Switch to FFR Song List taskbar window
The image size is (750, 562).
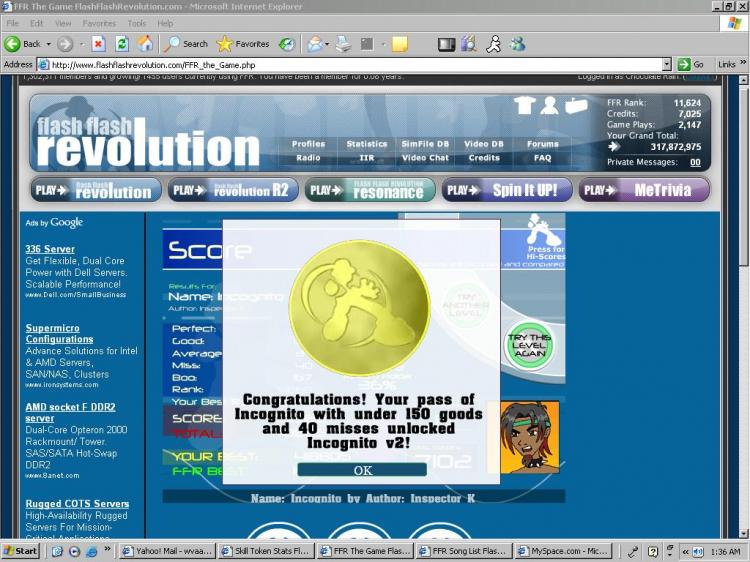[x=463, y=551]
